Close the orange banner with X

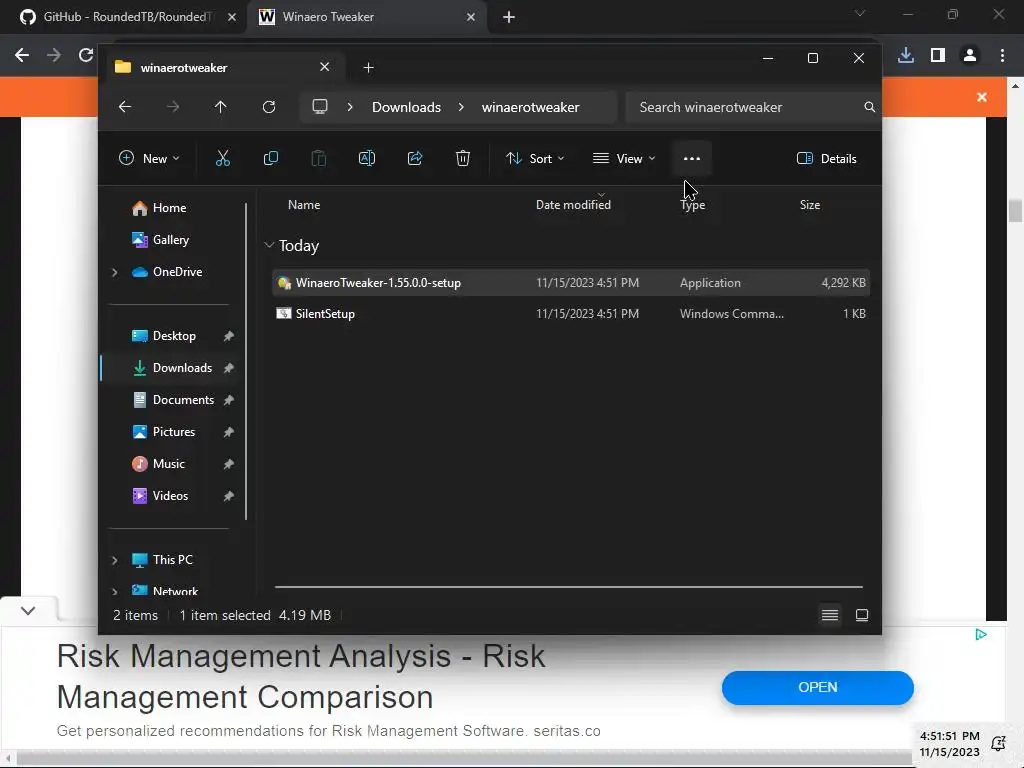[x=982, y=97]
